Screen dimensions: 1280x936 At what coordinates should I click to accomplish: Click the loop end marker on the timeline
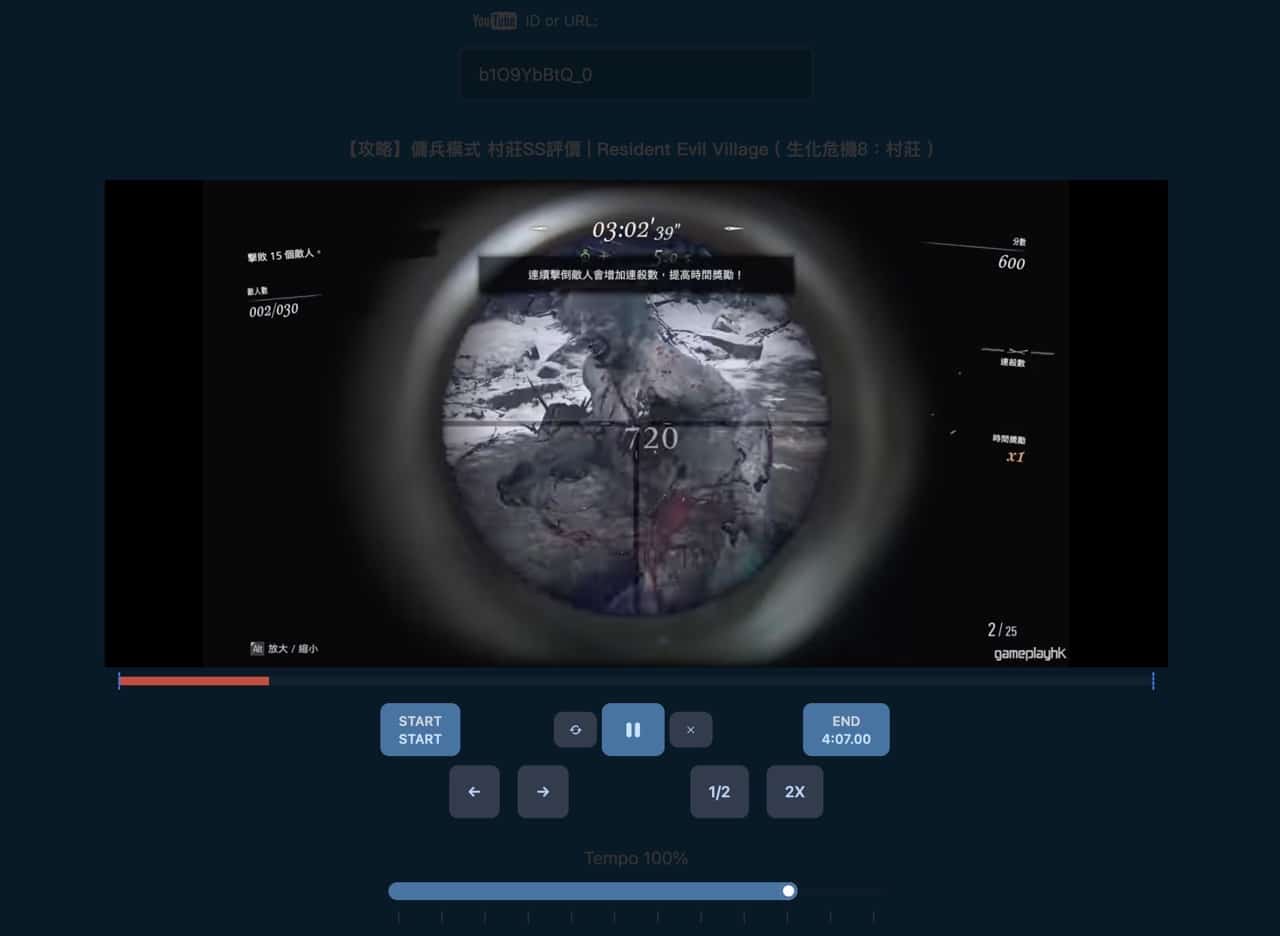[x=1153, y=681]
